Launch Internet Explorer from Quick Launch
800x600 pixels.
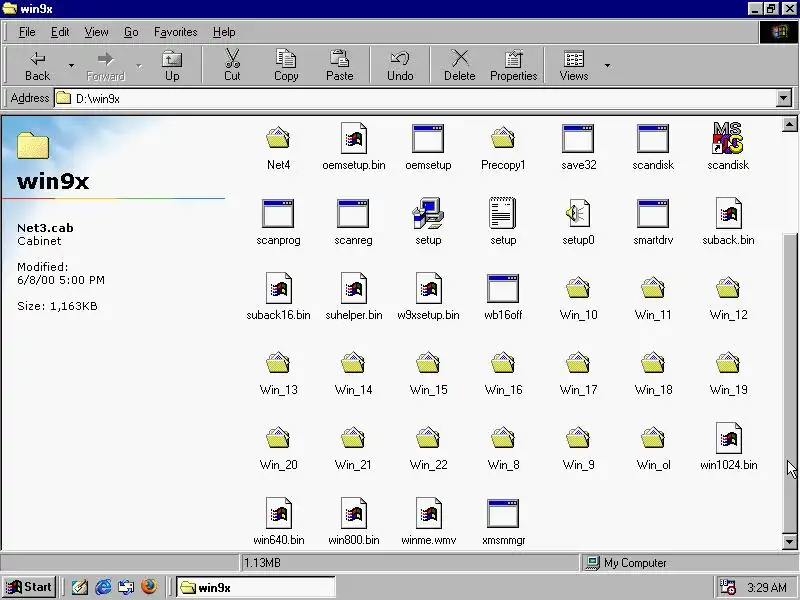[103, 587]
